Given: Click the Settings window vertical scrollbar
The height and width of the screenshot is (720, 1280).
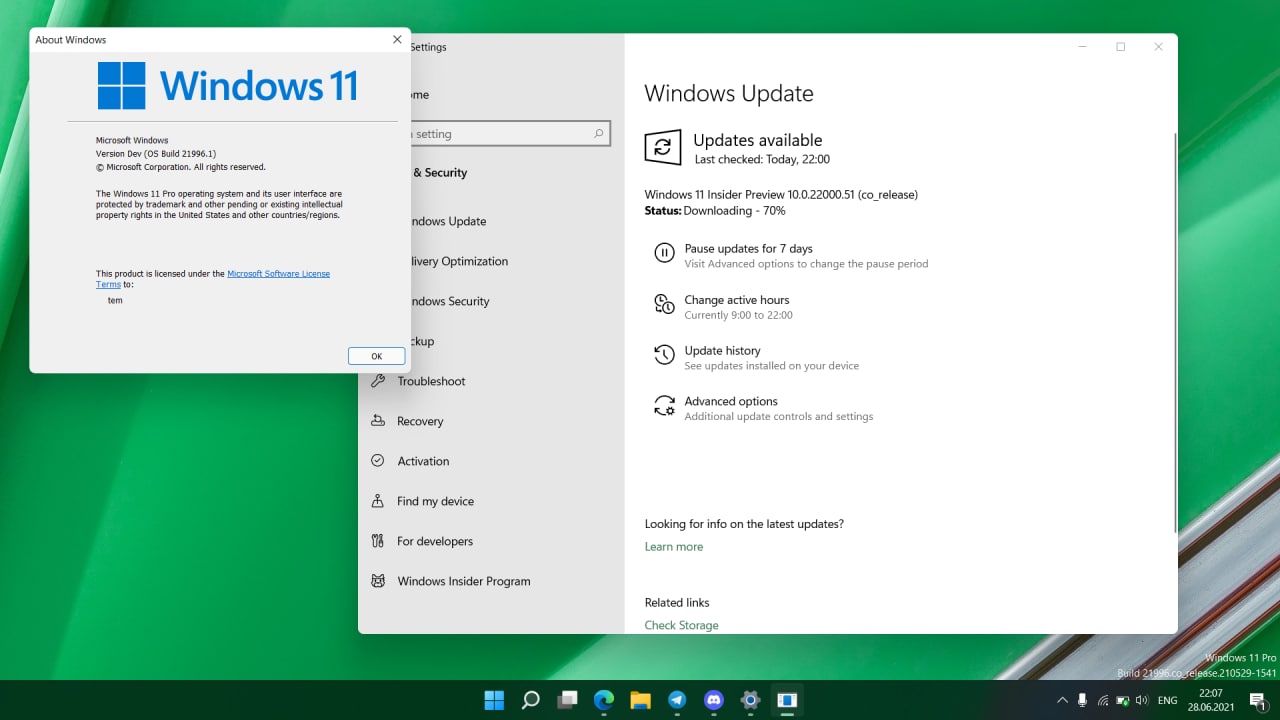Looking at the screenshot, I should [1175, 333].
